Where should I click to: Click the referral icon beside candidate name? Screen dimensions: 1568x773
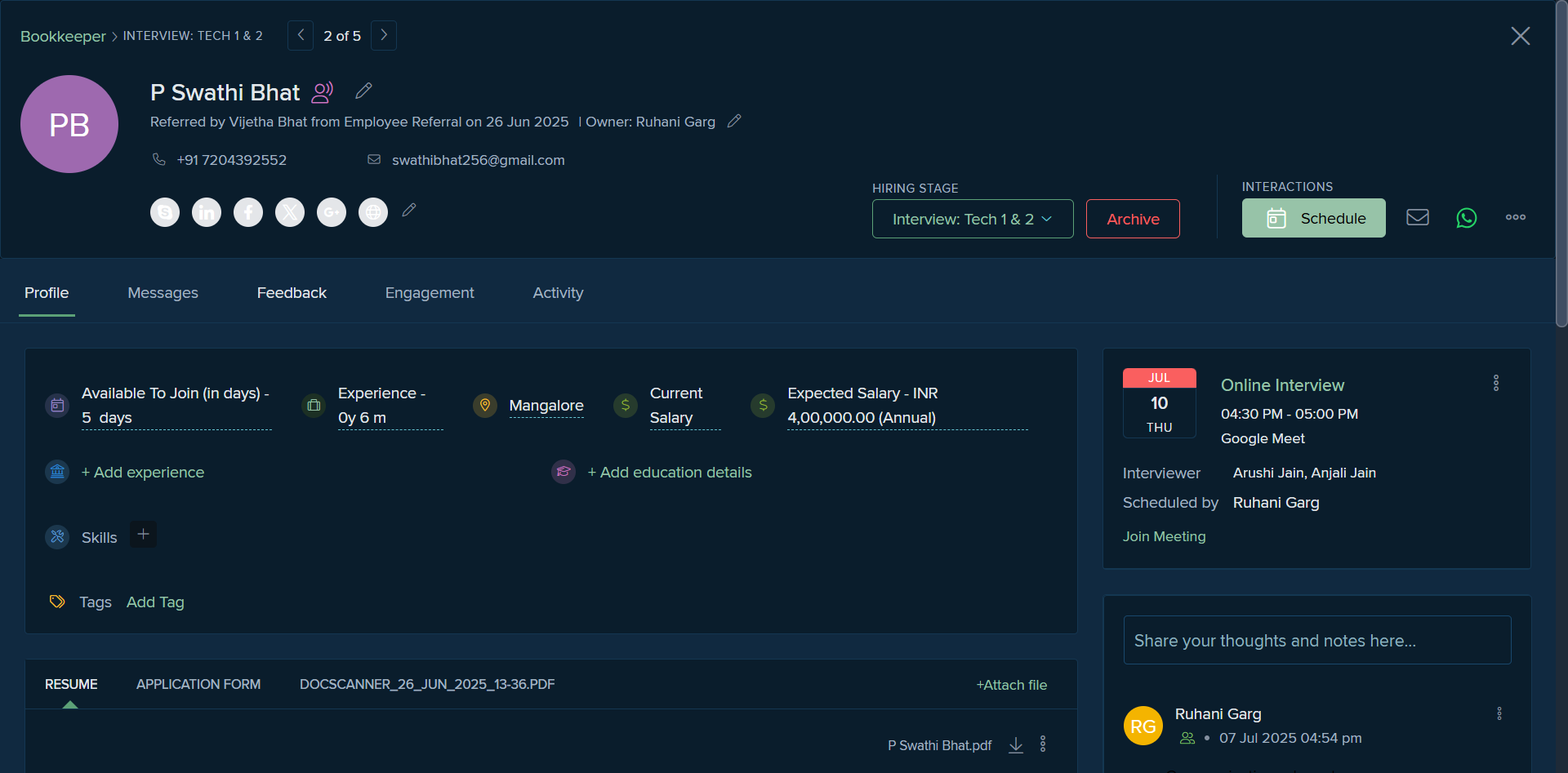323,92
